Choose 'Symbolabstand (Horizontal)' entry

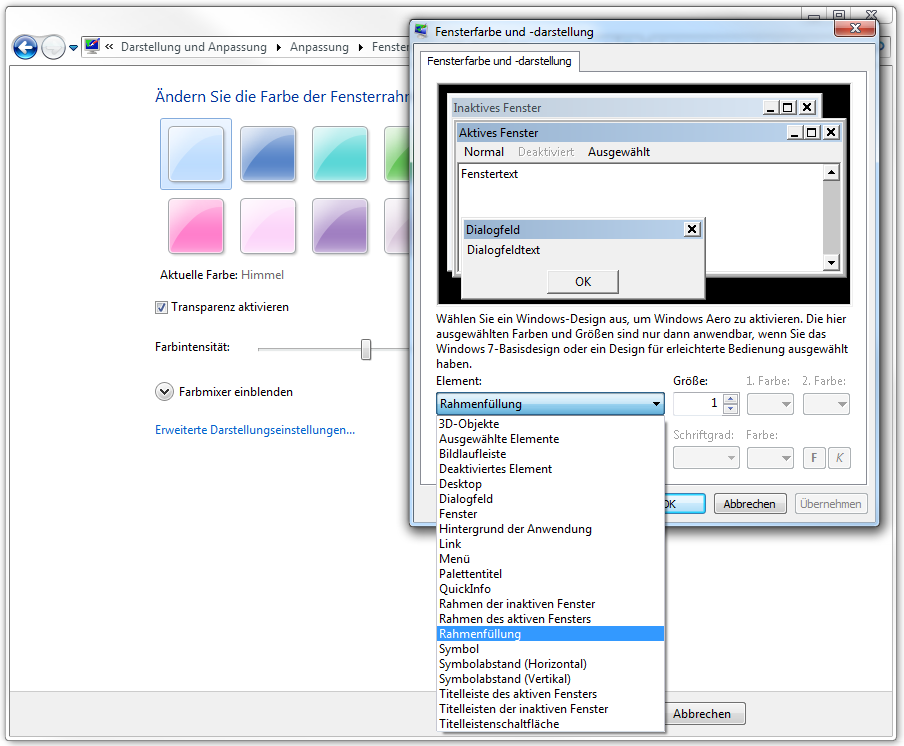pyautogui.click(x=551, y=664)
